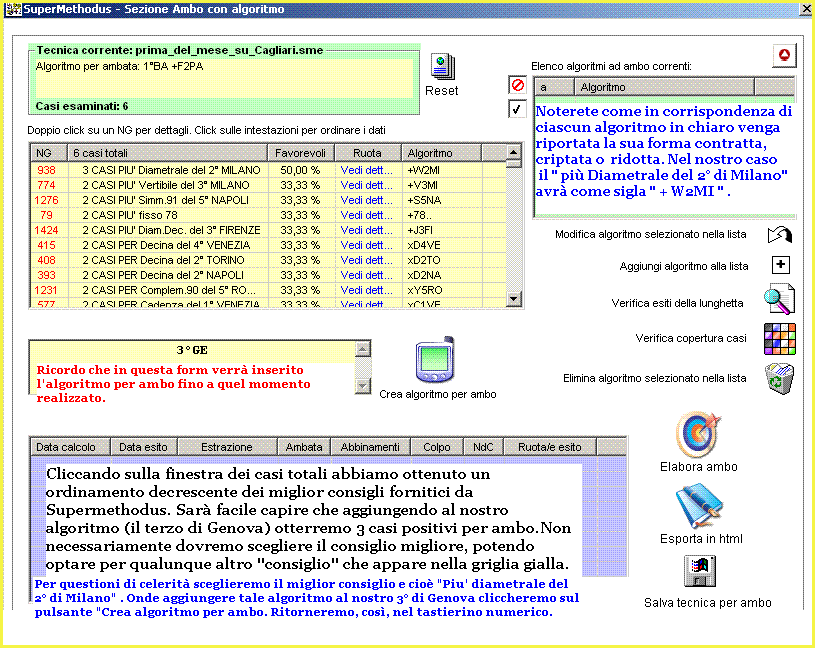The height and width of the screenshot is (648, 815).
Task: Sort by Ruota column header
Action: [x=367, y=153]
